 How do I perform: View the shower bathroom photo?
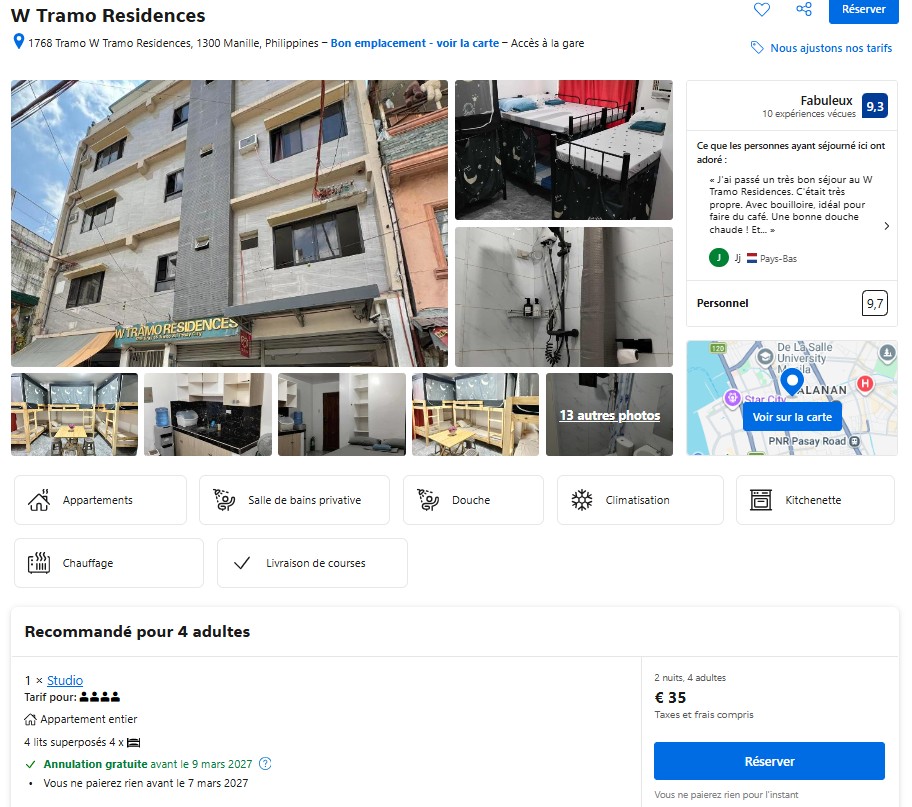point(564,297)
